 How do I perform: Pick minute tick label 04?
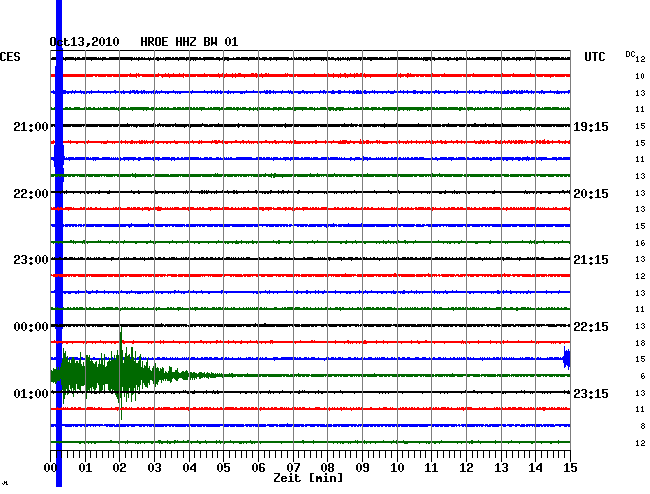pos(189,468)
